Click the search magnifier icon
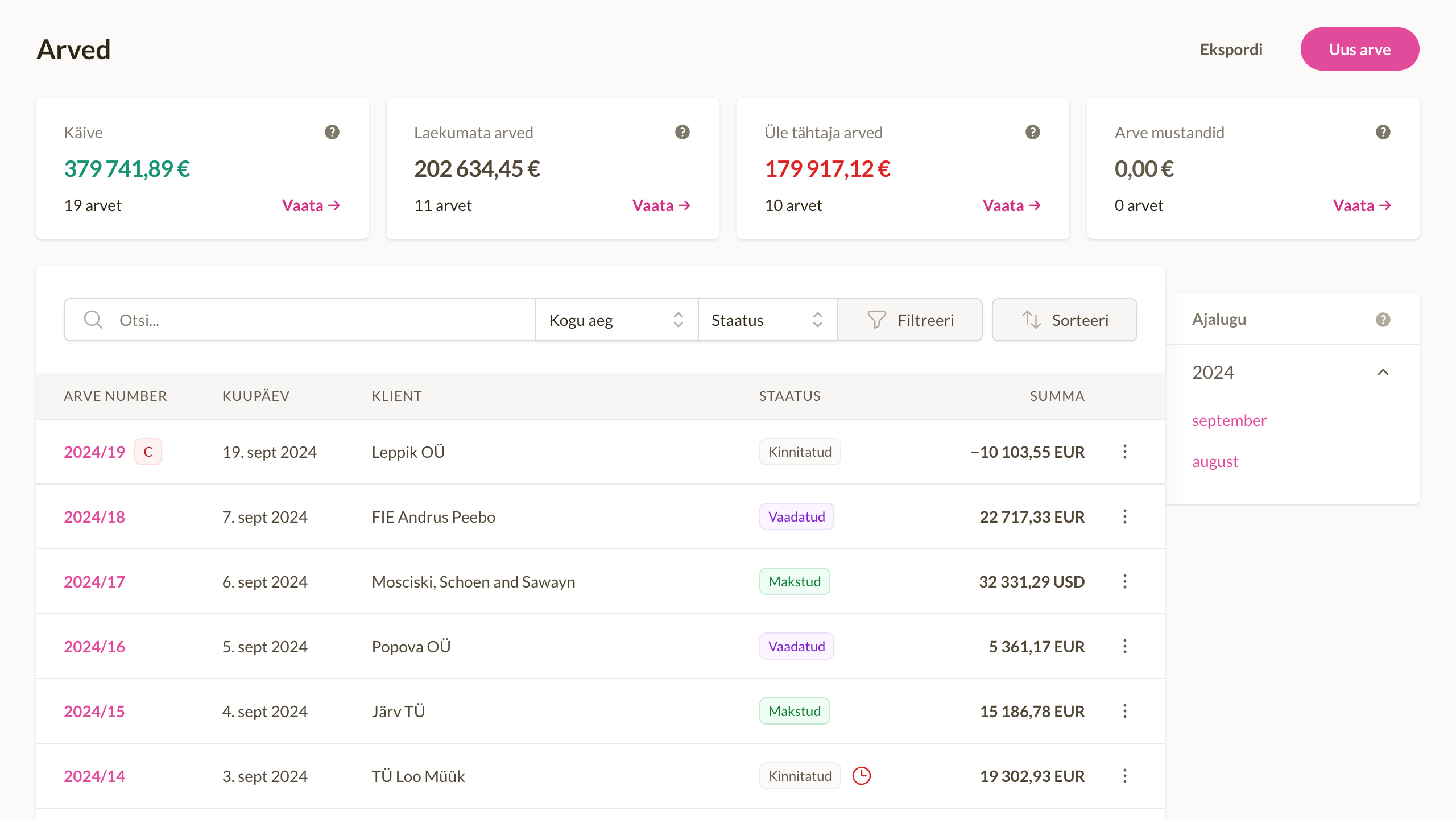1456x819 pixels. coord(93,320)
